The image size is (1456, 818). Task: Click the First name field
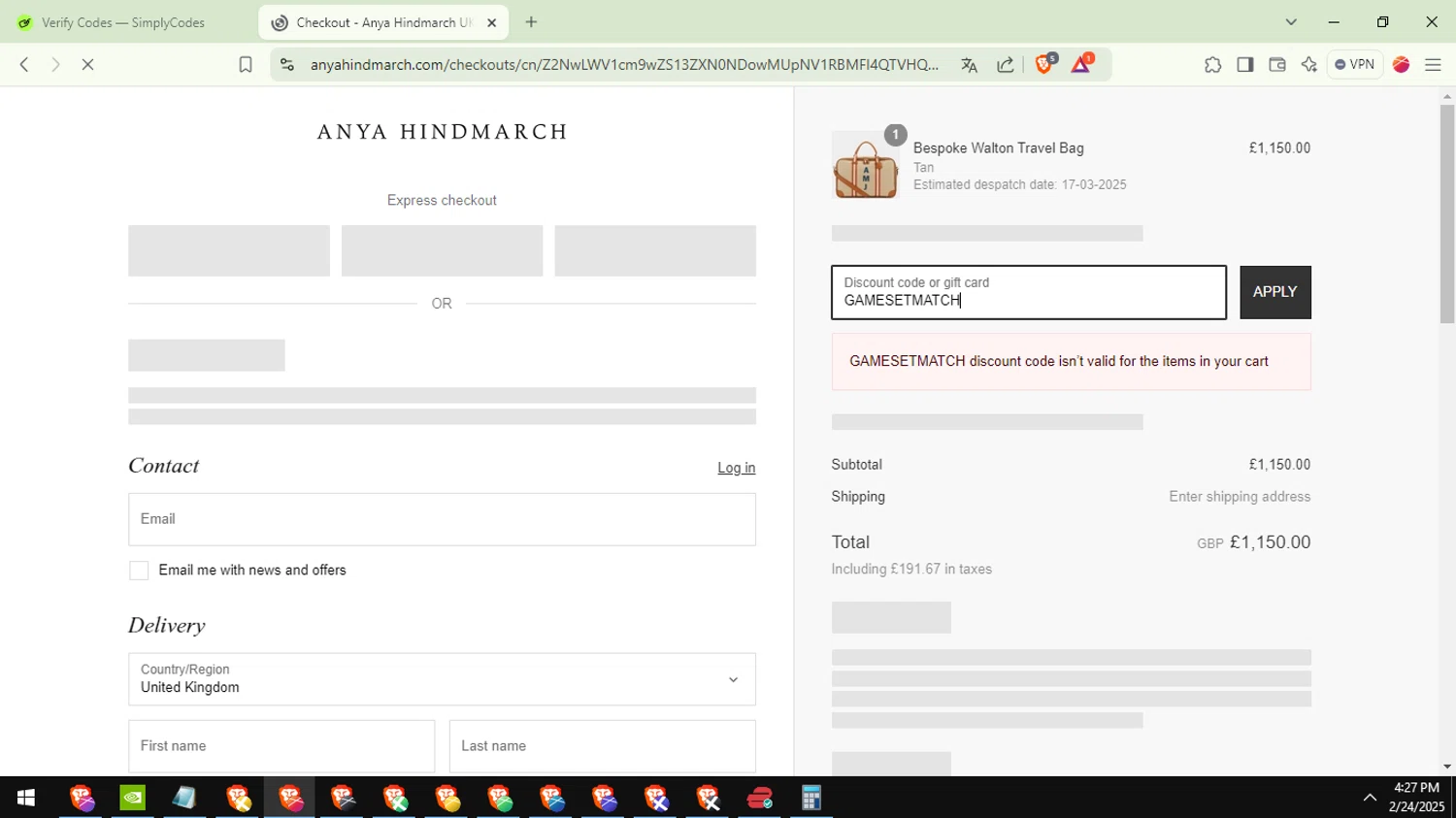[x=281, y=746]
